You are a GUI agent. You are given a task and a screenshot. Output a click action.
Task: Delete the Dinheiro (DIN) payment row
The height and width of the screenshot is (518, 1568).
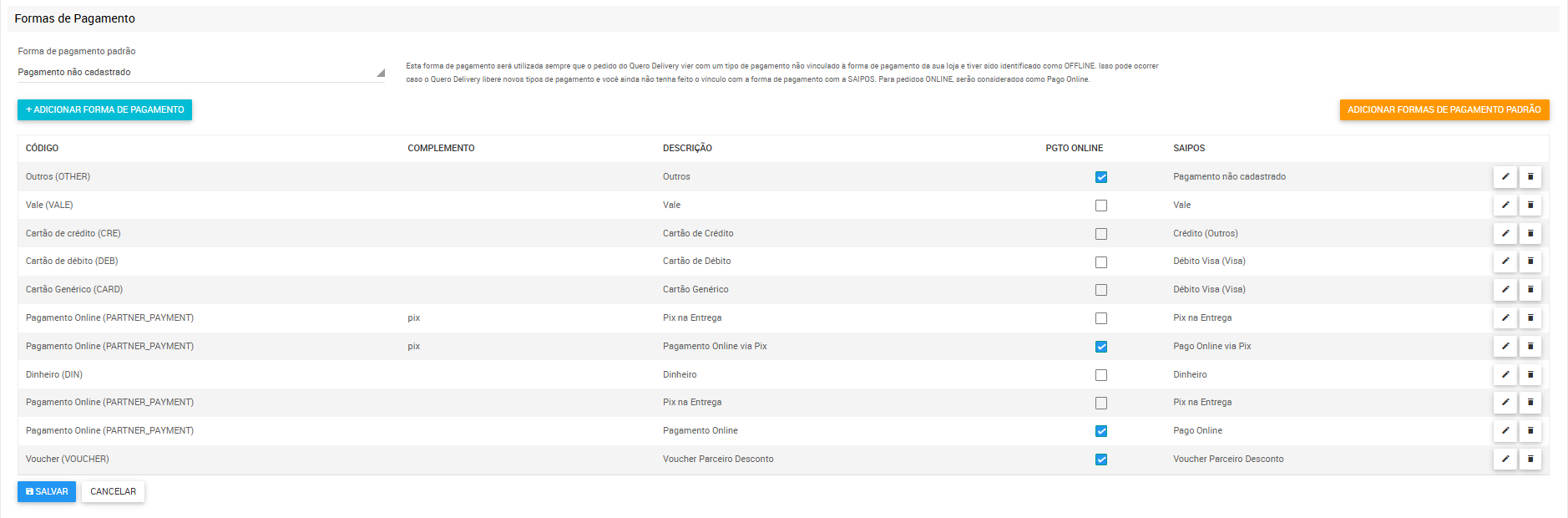1530,375
